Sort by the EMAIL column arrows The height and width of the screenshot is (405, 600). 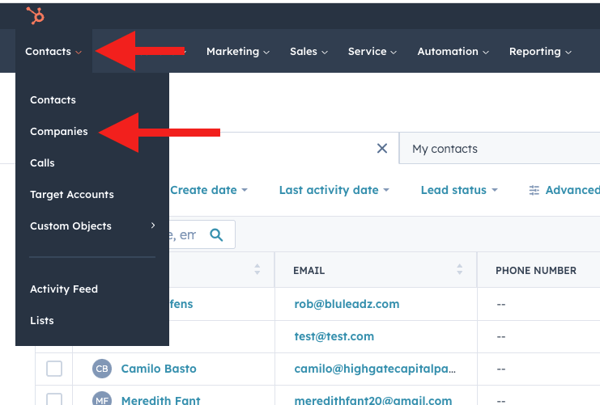point(460,269)
